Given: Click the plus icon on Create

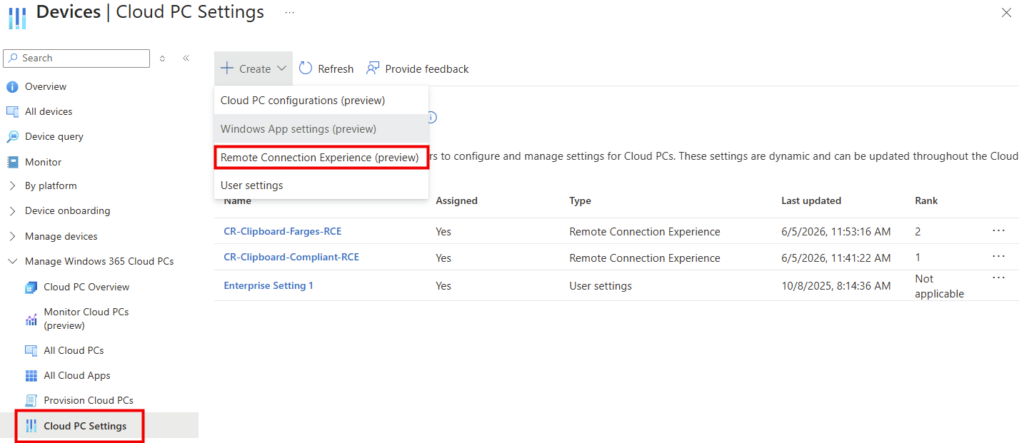Looking at the screenshot, I should pyautogui.click(x=227, y=69).
